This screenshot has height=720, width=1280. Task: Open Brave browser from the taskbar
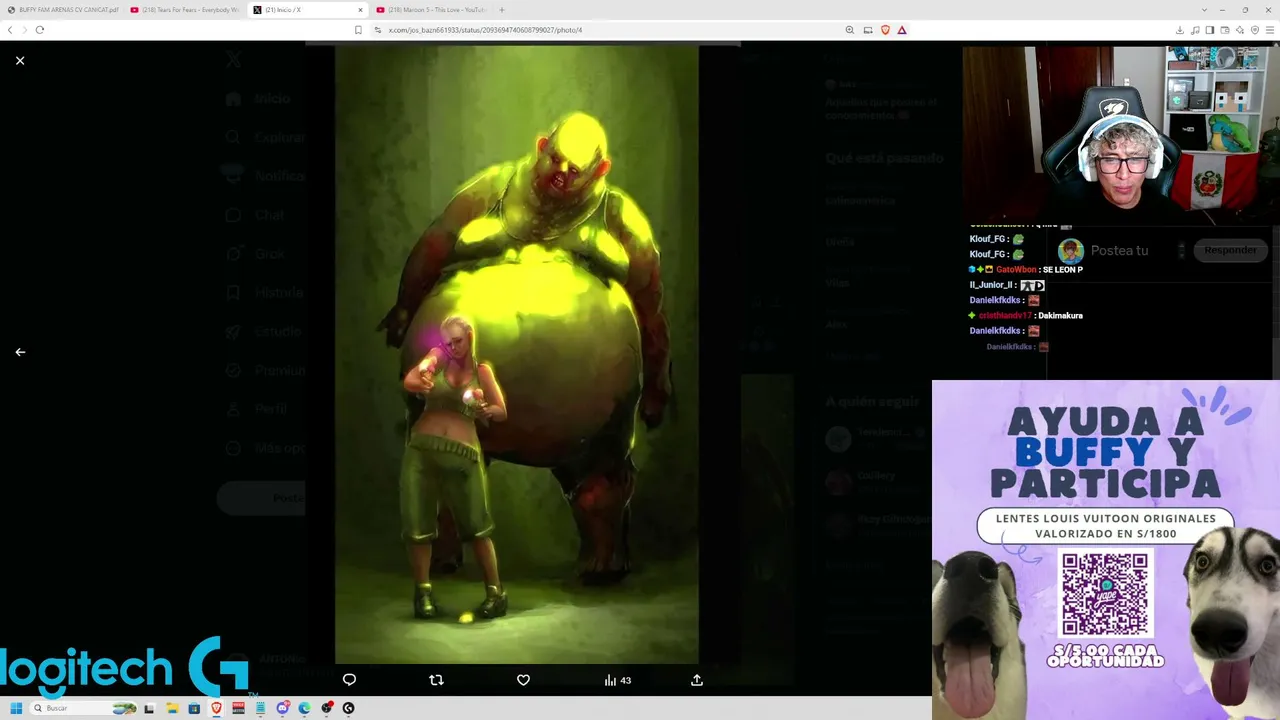(216, 708)
